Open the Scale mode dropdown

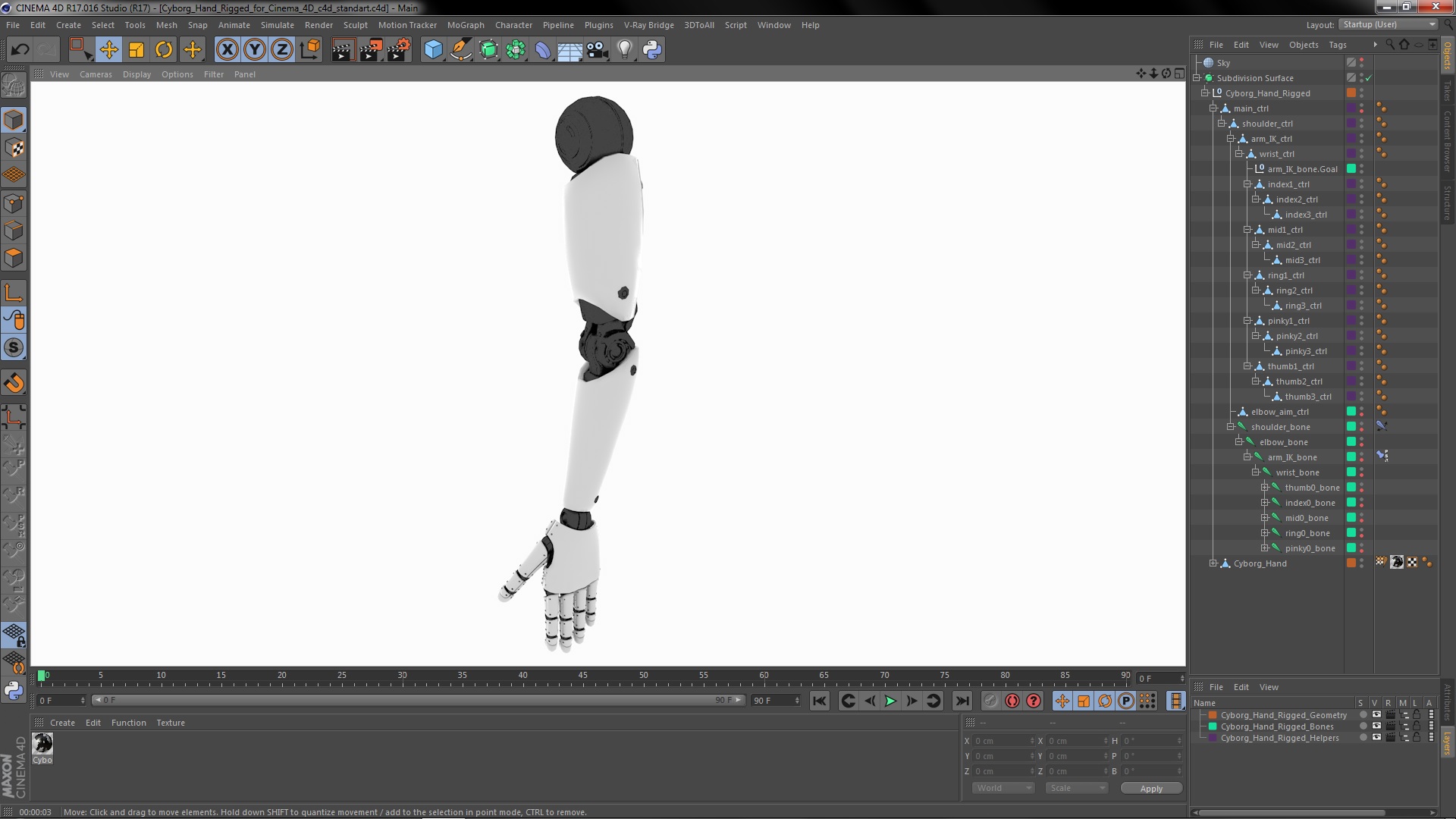coord(1076,788)
